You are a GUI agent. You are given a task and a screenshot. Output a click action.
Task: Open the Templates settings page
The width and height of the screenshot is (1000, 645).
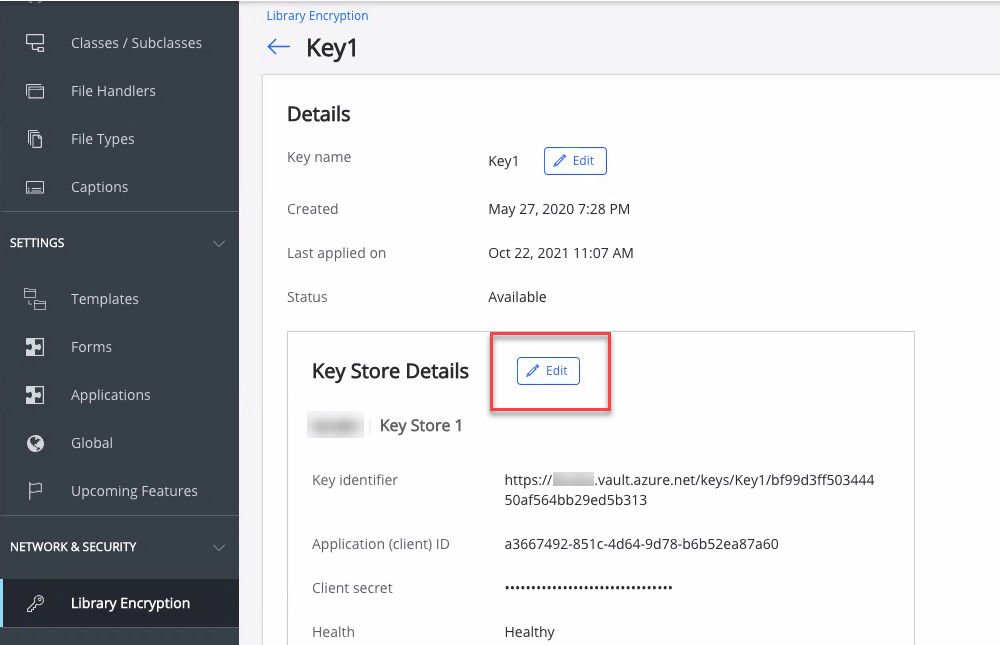coord(104,299)
